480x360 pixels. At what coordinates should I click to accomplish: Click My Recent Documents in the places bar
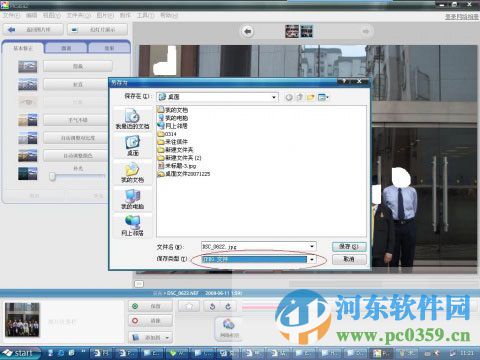(132, 119)
